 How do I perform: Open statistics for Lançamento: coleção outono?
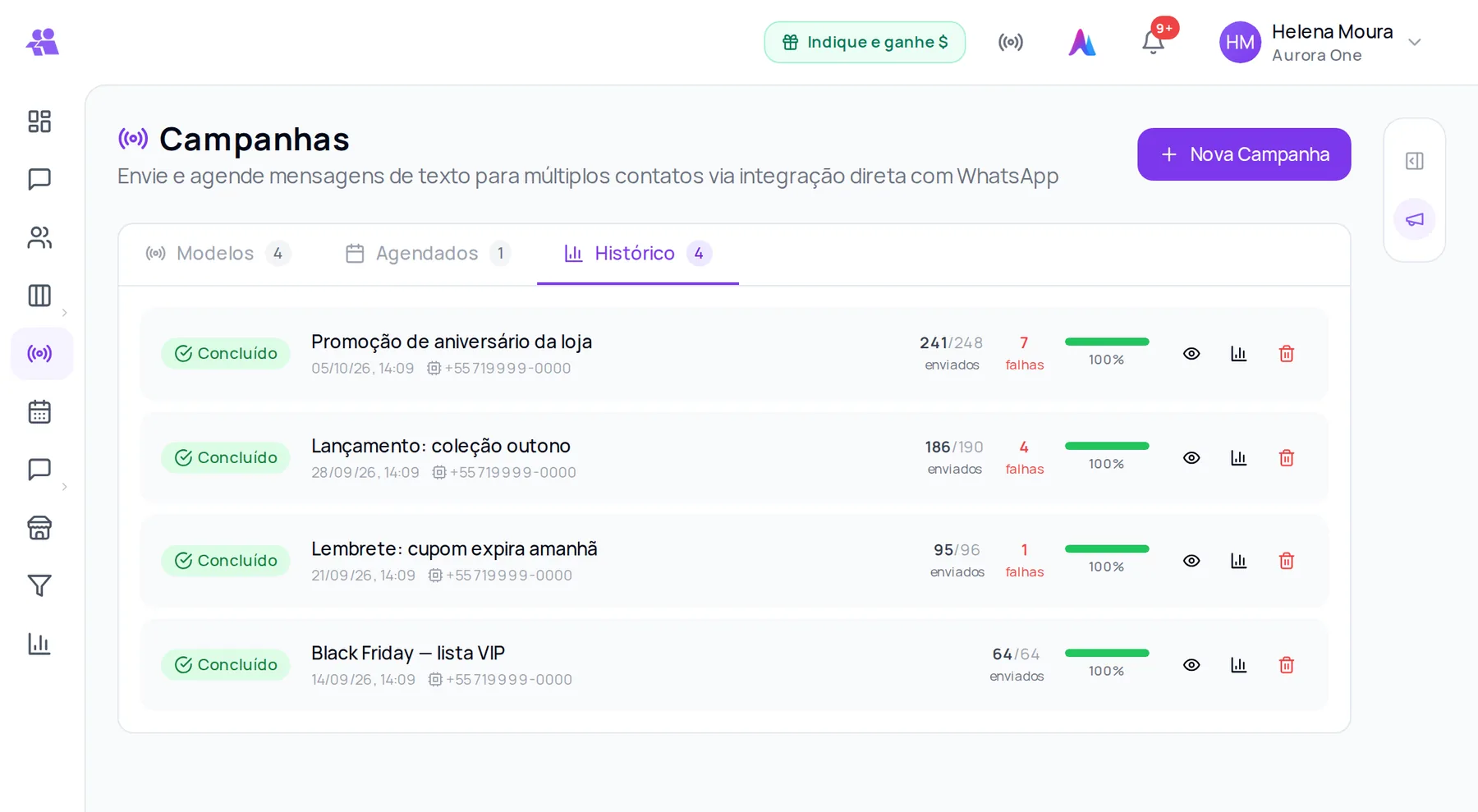[1239, 458]
